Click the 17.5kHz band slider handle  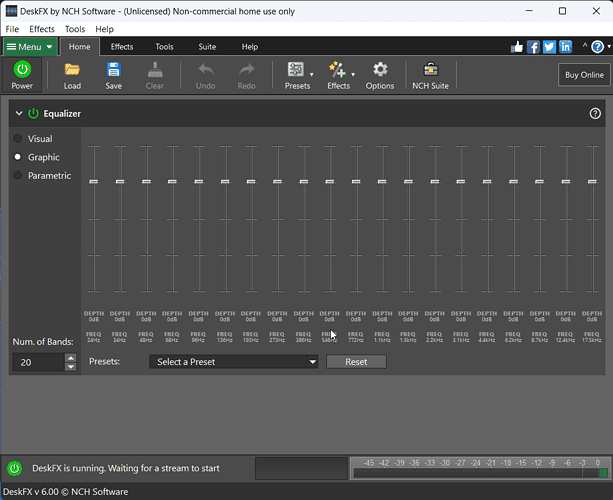[592, 181]
